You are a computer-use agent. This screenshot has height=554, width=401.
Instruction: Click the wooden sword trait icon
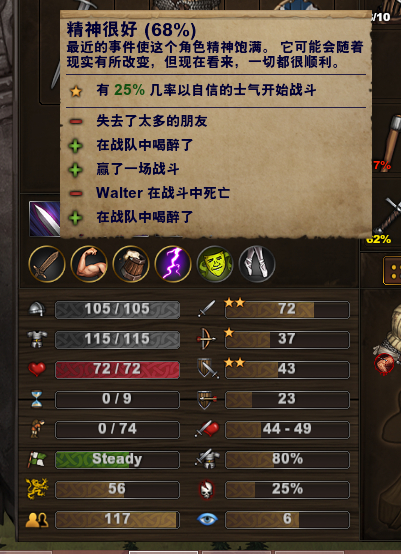tap(47, 264)
